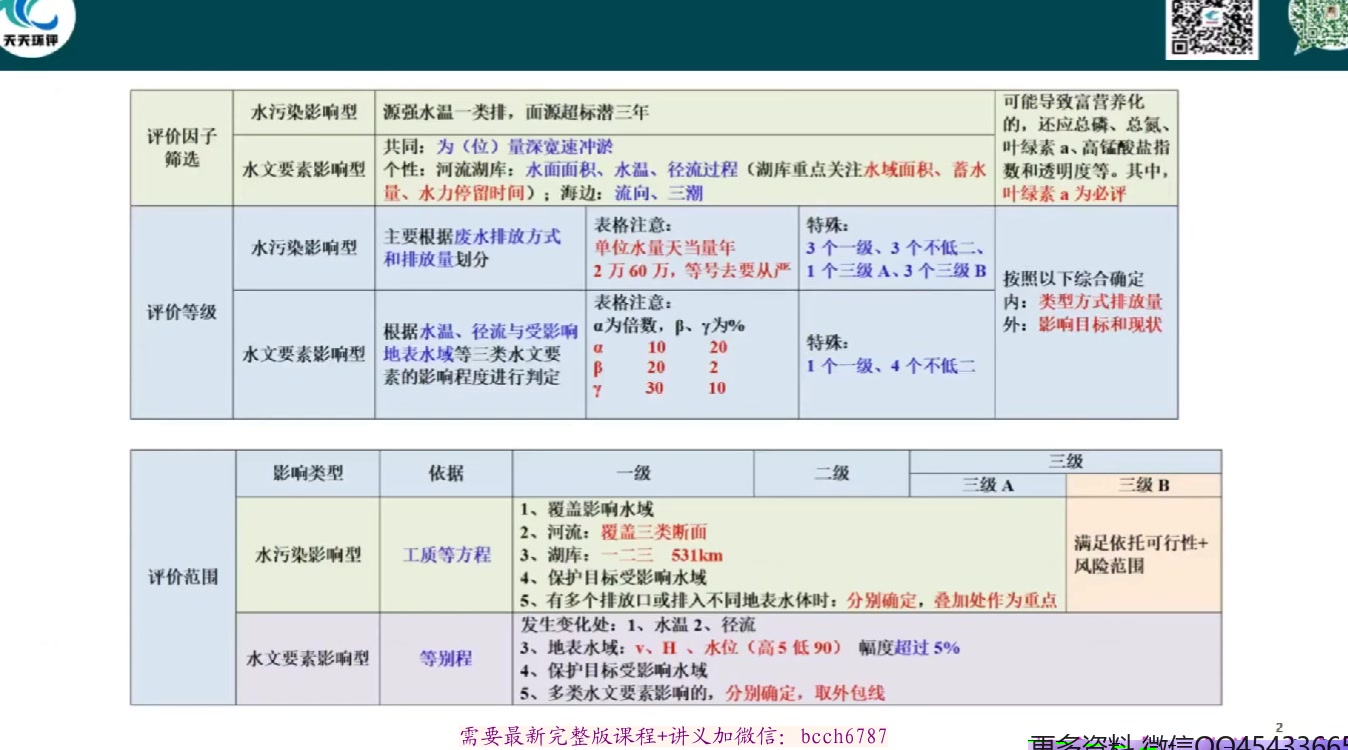Screen dimensions: 1348x750
Task: Click the text 1个一级、4个不低二
Action: (x=891, y=366)
